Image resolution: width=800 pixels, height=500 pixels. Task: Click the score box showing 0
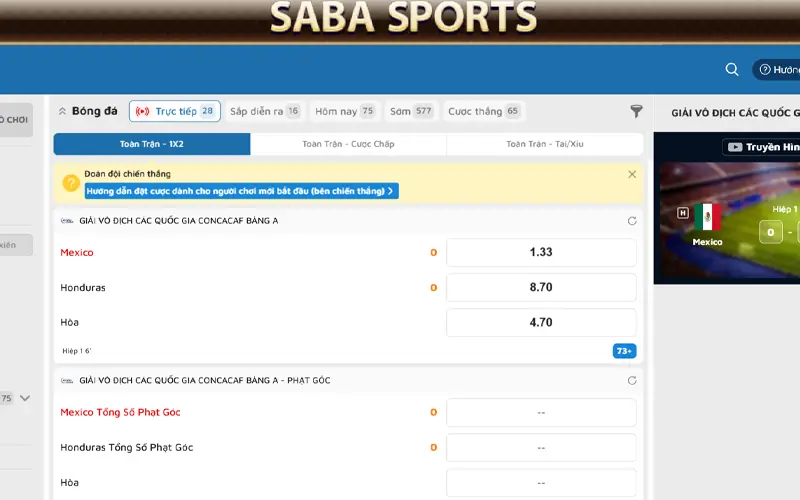point(770,232)
